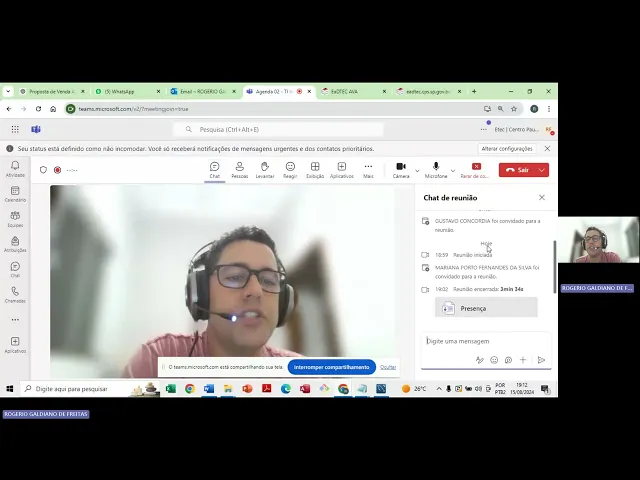This screenshot has height=480, width=640.
Task: Click Interromper compartilhamento button
Action: pyautogui.click(x=331, y=367)
